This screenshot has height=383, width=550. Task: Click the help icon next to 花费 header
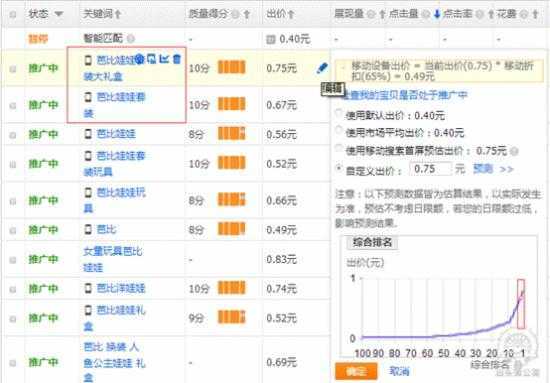(524, 14)
